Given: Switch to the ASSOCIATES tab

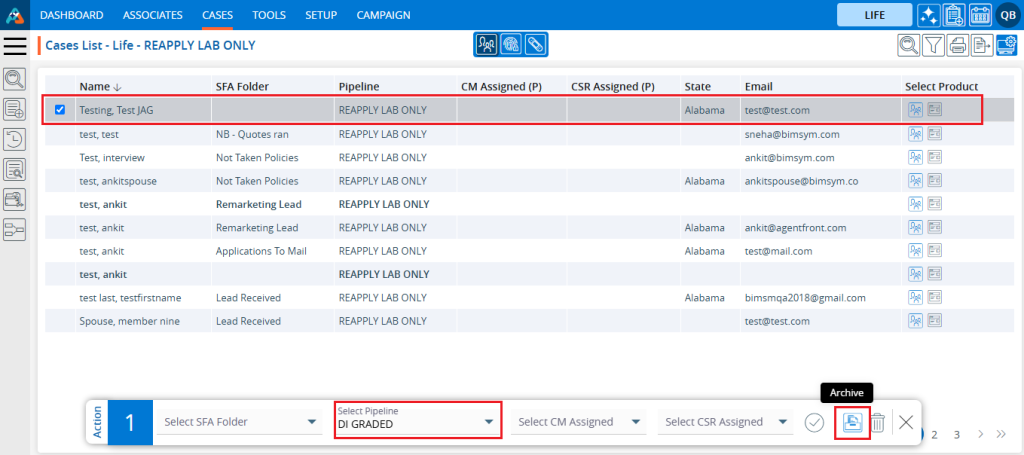Looking at the screenshot, I should coord(153,15).
